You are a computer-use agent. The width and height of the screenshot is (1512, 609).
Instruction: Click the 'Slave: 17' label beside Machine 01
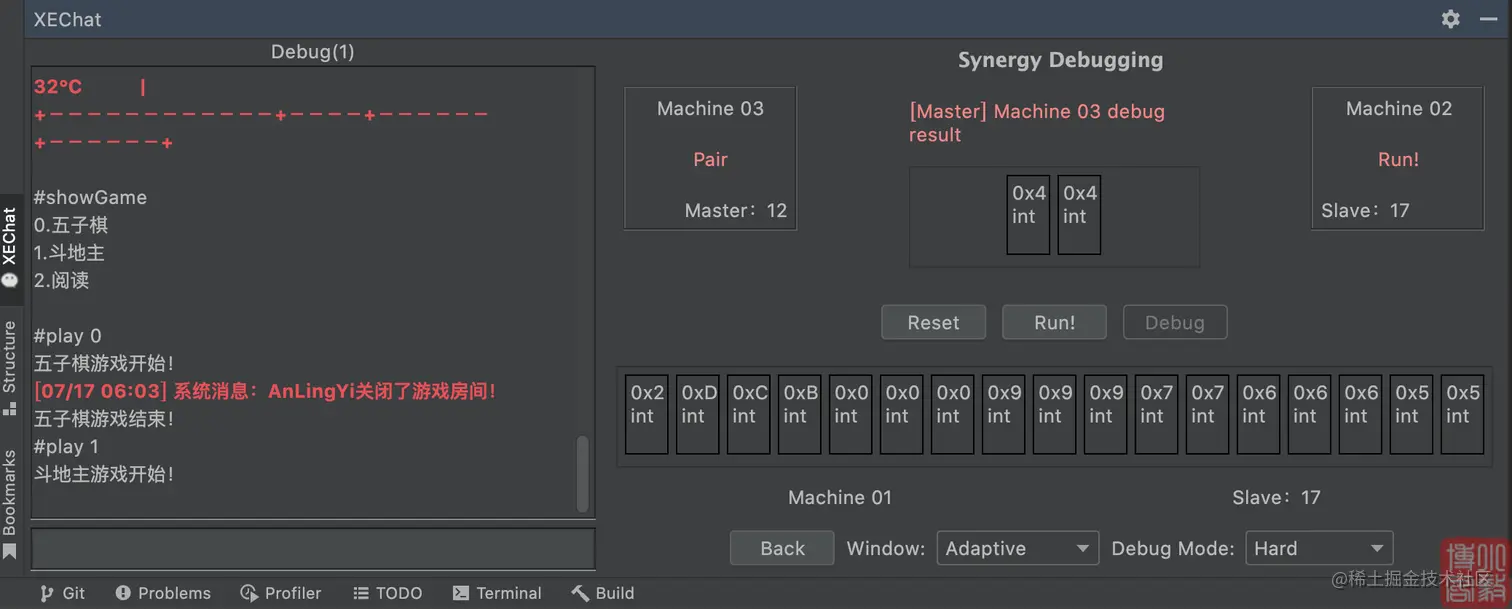(1276, 497)
